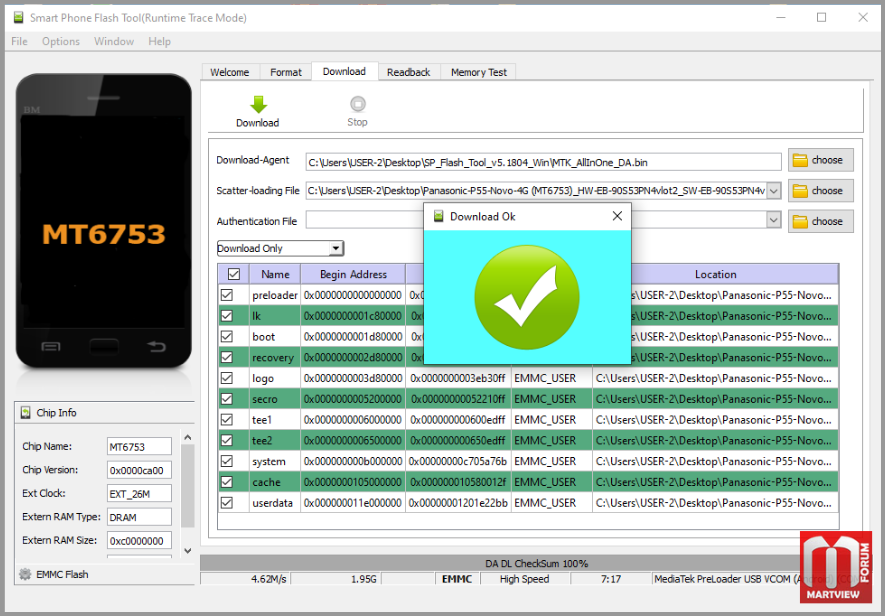
Task: Switch to the Format tab
Action: coord(286,72)
